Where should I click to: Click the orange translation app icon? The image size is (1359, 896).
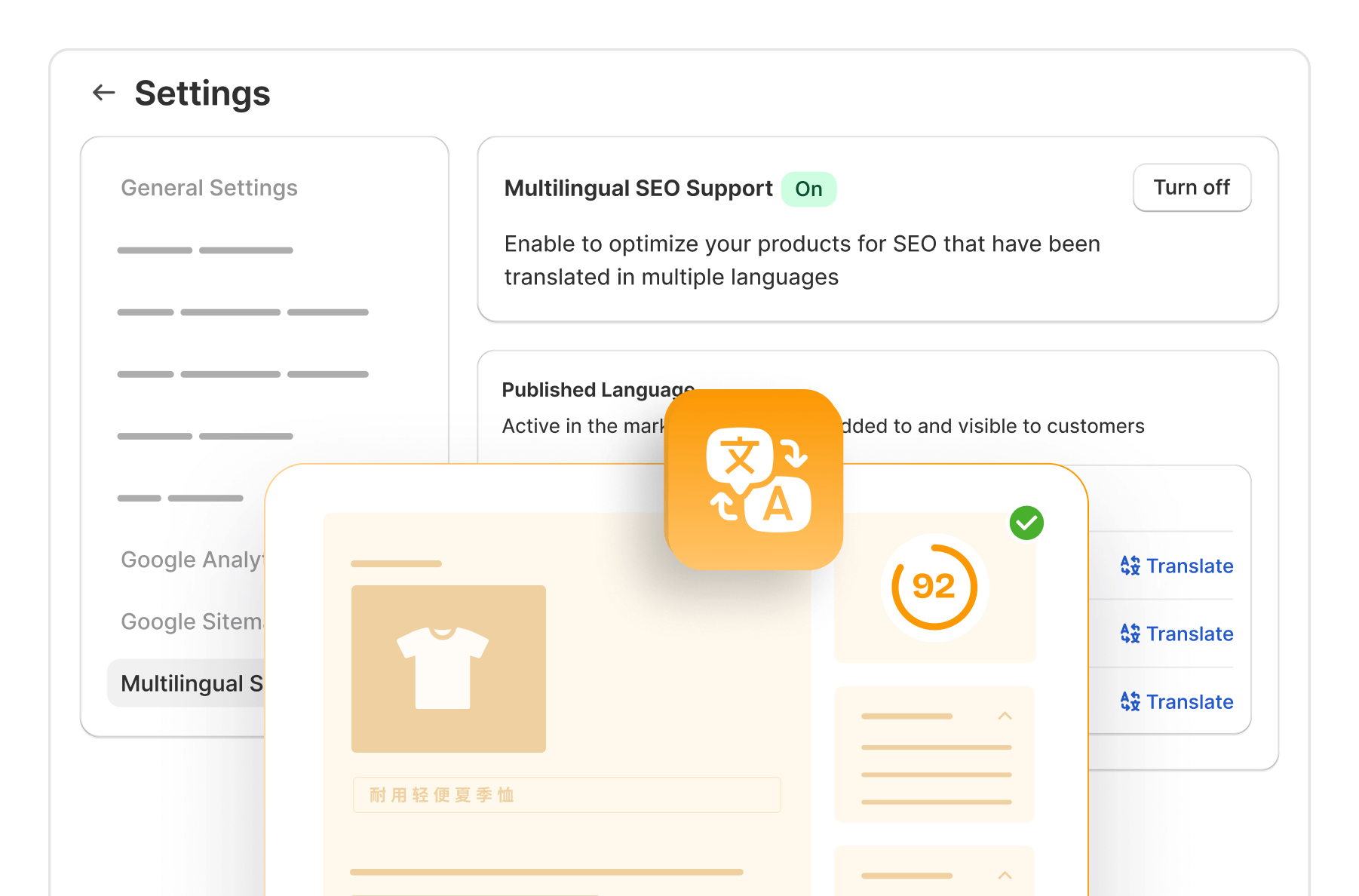click(x=753, y=479)
